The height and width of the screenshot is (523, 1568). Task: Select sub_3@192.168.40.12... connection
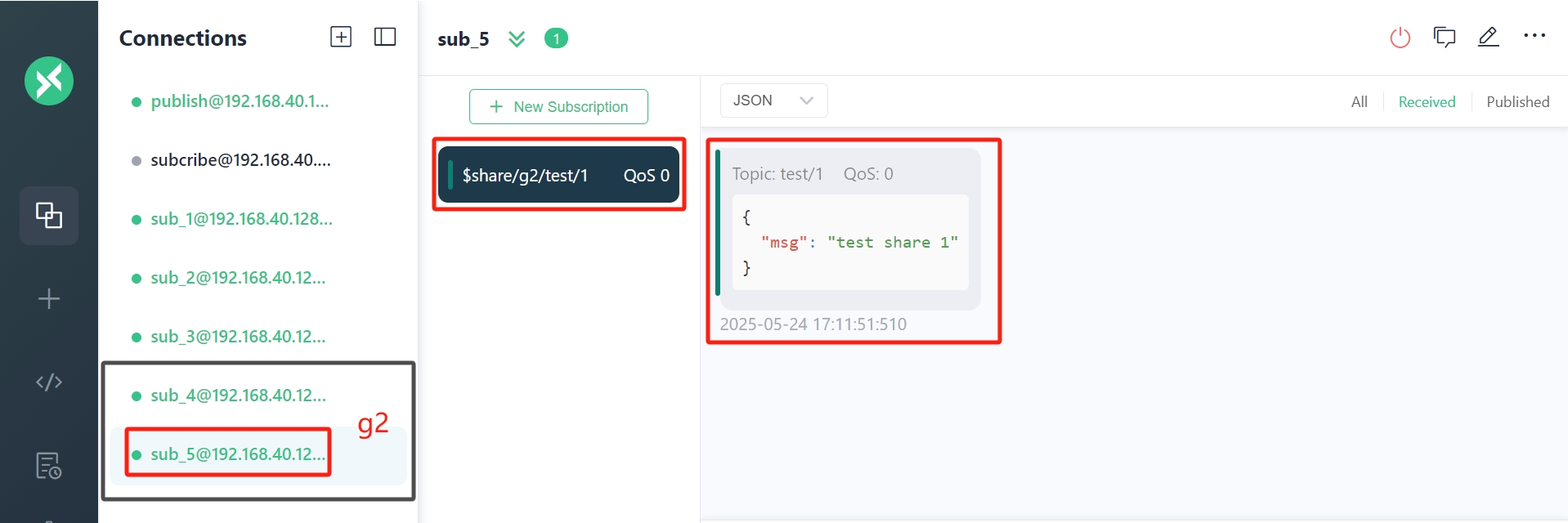pos(258,337)
